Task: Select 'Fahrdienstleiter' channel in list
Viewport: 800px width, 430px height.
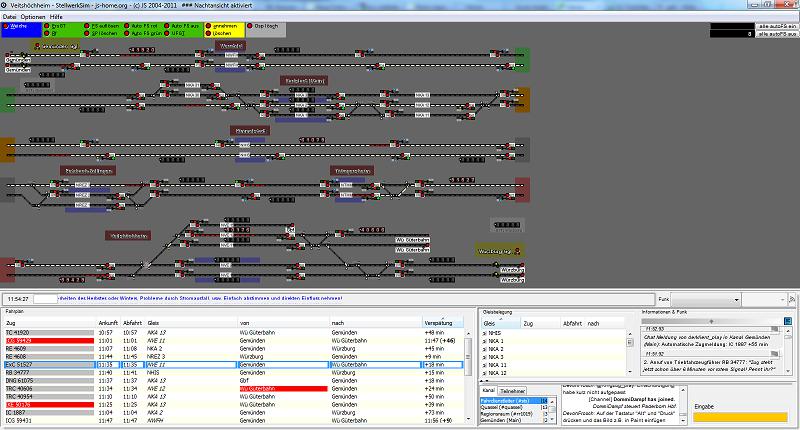Action: coord(513,401)
